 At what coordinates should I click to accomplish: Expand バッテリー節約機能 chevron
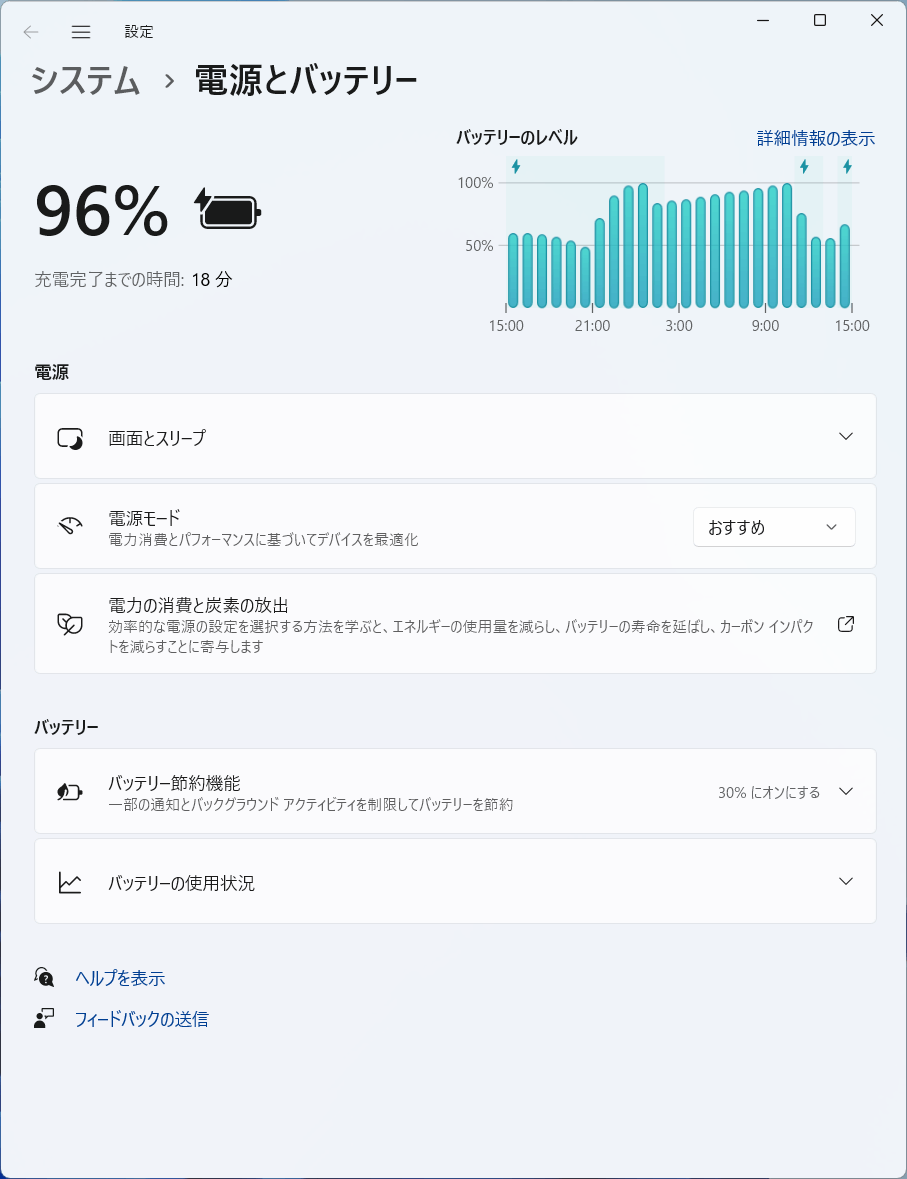(x=845, y=791)
